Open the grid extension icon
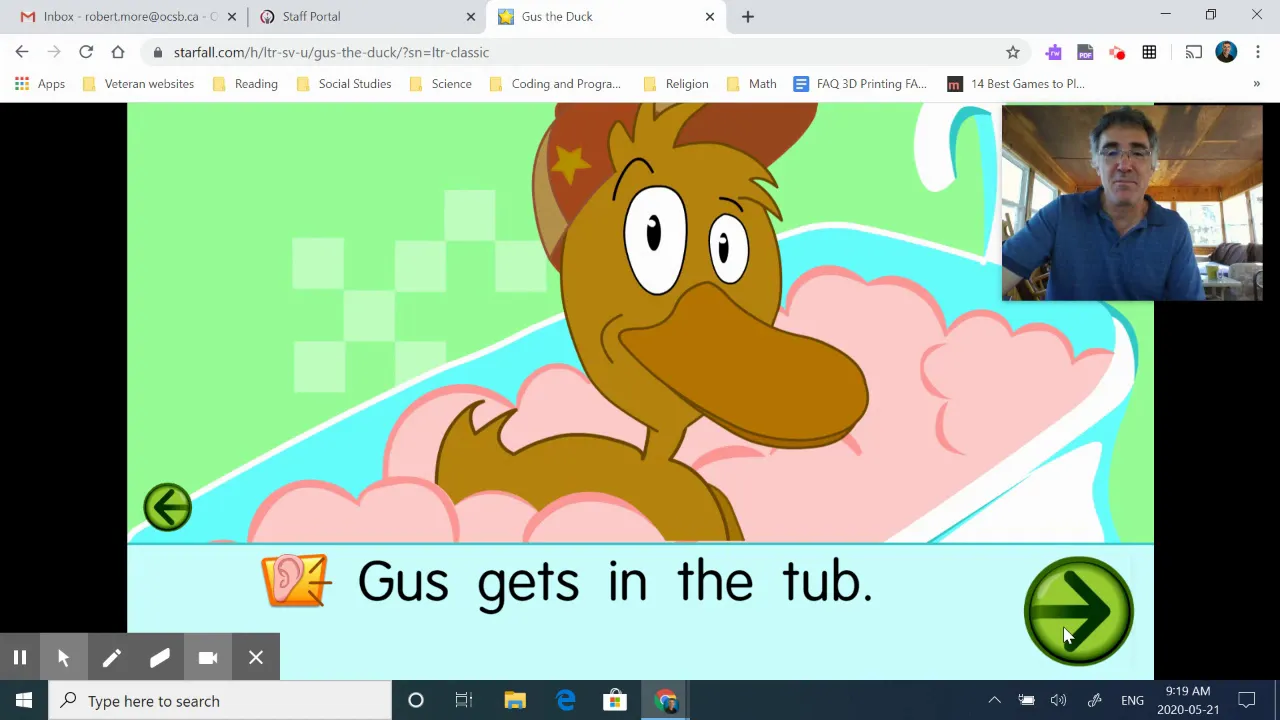Image resolution: width=1280 pixels, height=720 pixels. click(x=1149, y=52)
